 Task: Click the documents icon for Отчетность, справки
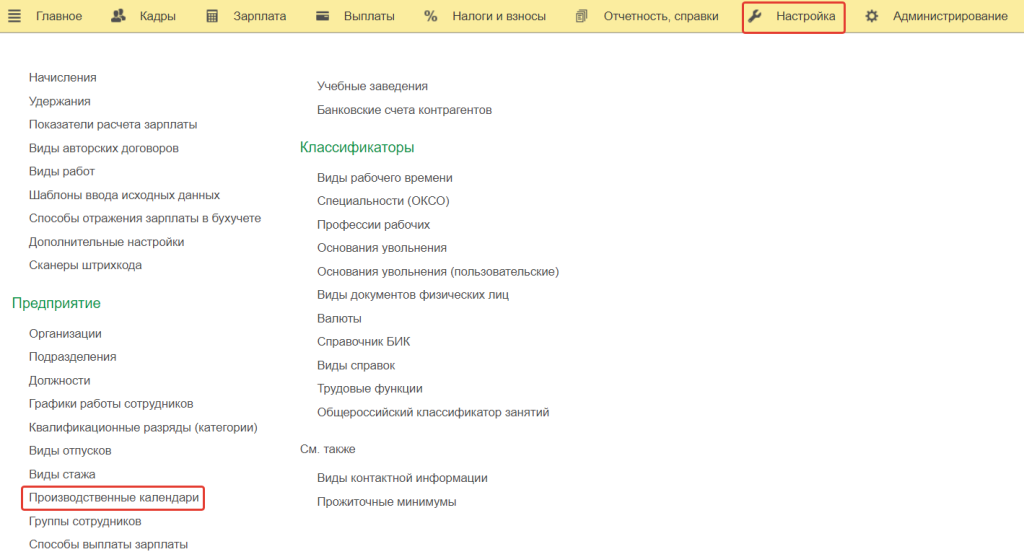point(582,16)
